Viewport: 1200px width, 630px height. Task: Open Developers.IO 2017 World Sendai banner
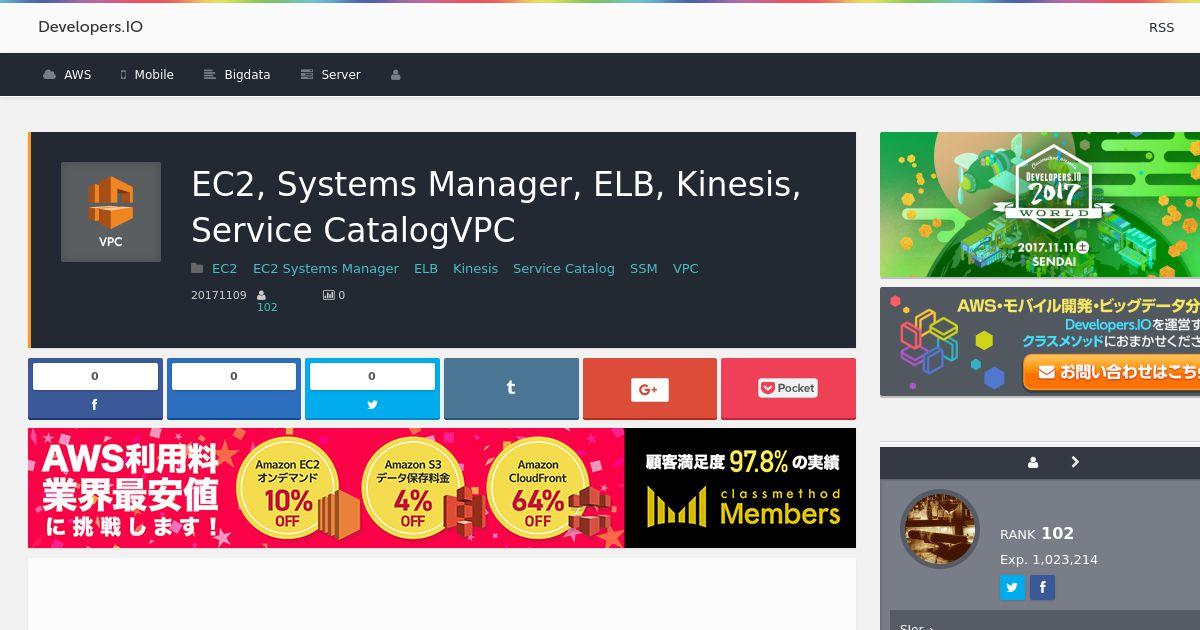(1040, 205)
